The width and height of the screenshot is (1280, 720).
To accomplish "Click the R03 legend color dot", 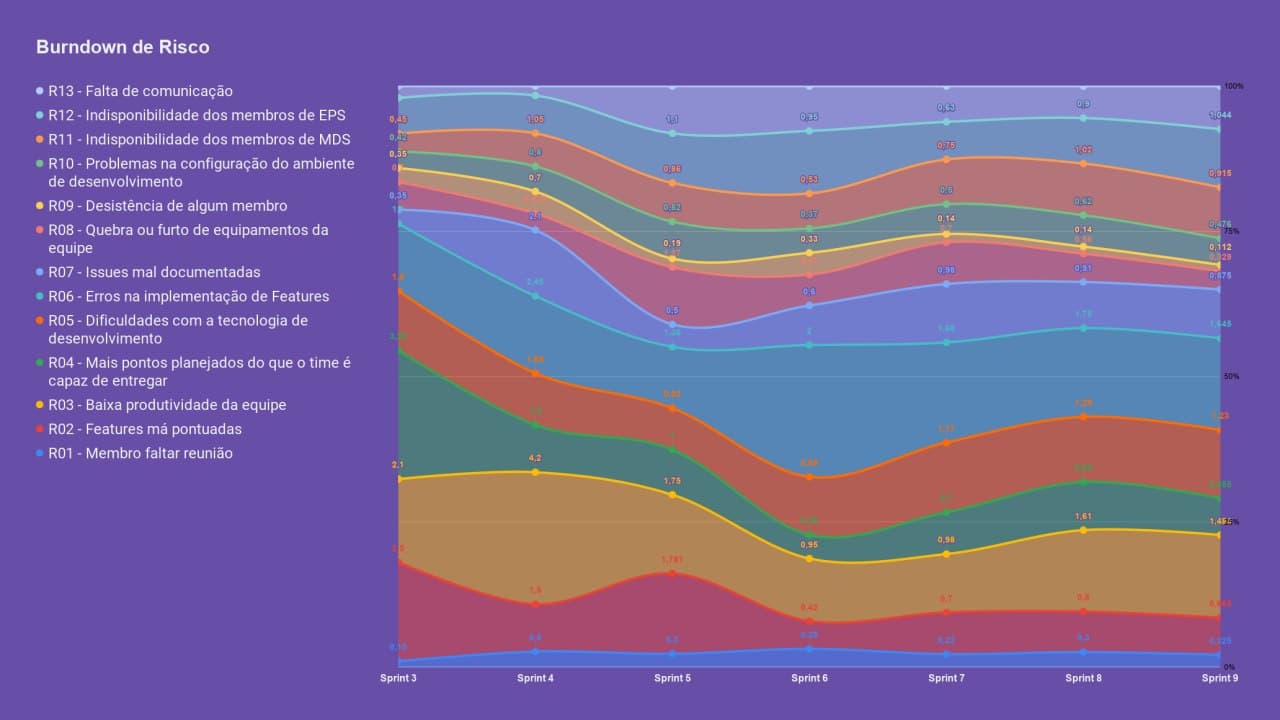I will click(40, 405).
